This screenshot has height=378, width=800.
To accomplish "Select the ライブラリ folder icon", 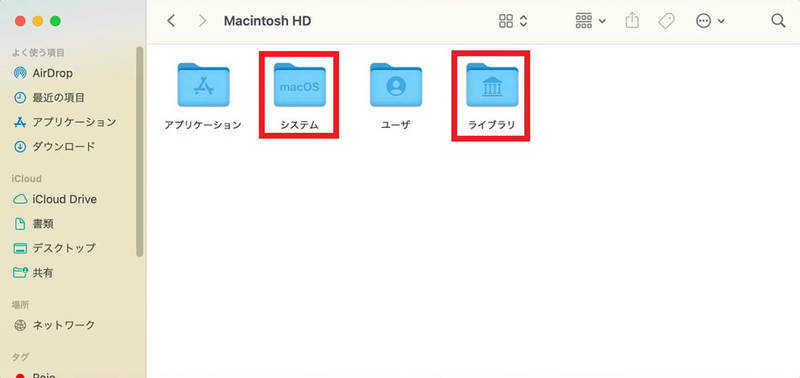I will click(492, 84).
